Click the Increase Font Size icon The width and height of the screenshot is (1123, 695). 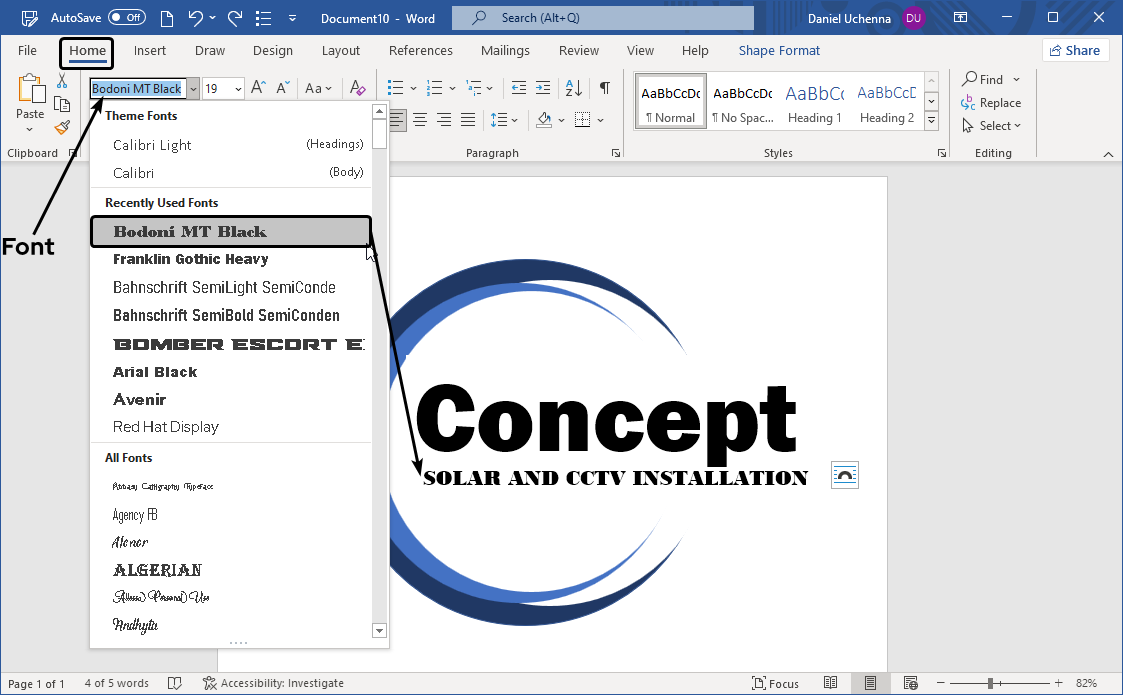[x=258, y=88]
